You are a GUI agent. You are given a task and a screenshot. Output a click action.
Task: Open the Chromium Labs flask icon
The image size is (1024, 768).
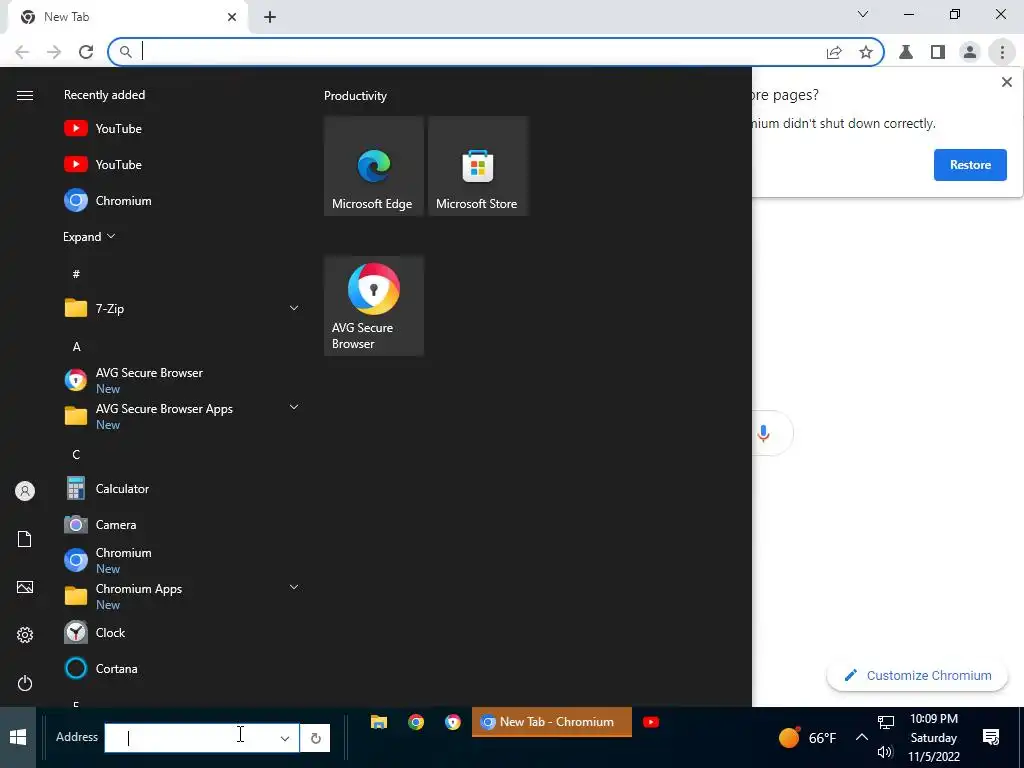pyautogui.click(x=906, y=52)
